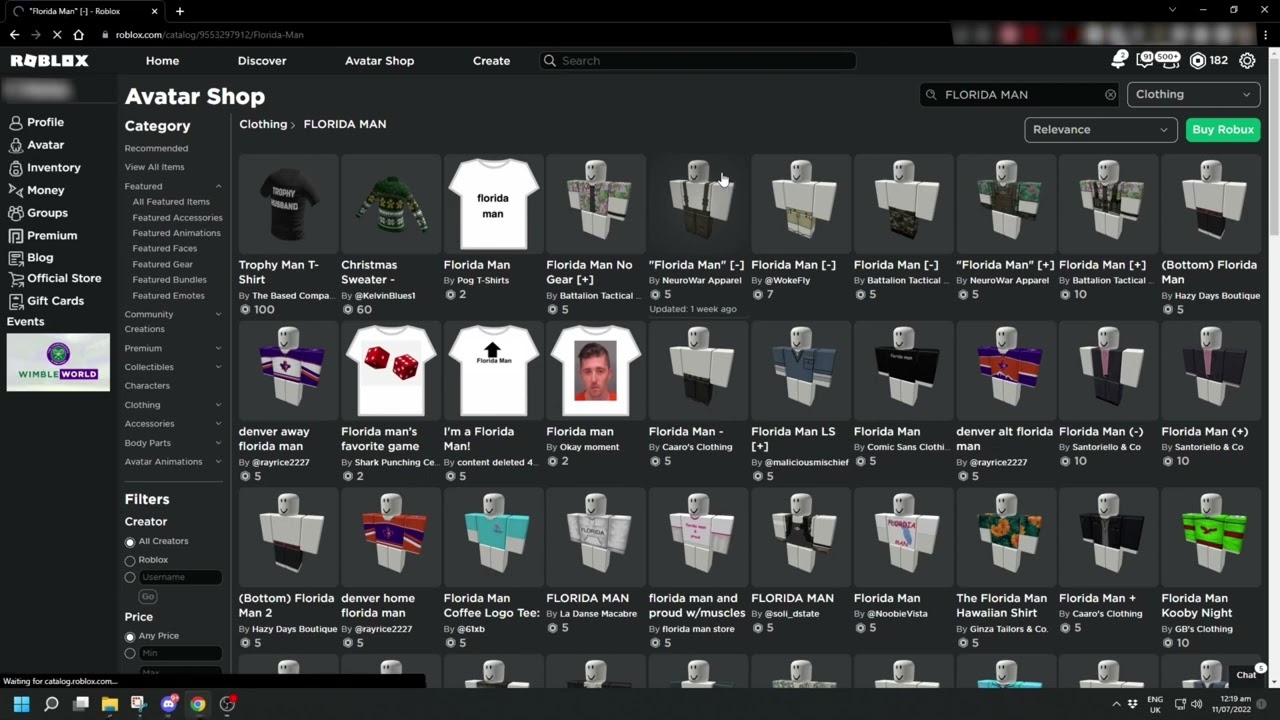This screenshot has width=1280, height=720.
Task: Open Characters category link
Action: pyautogui.click(x=147, y=386)
